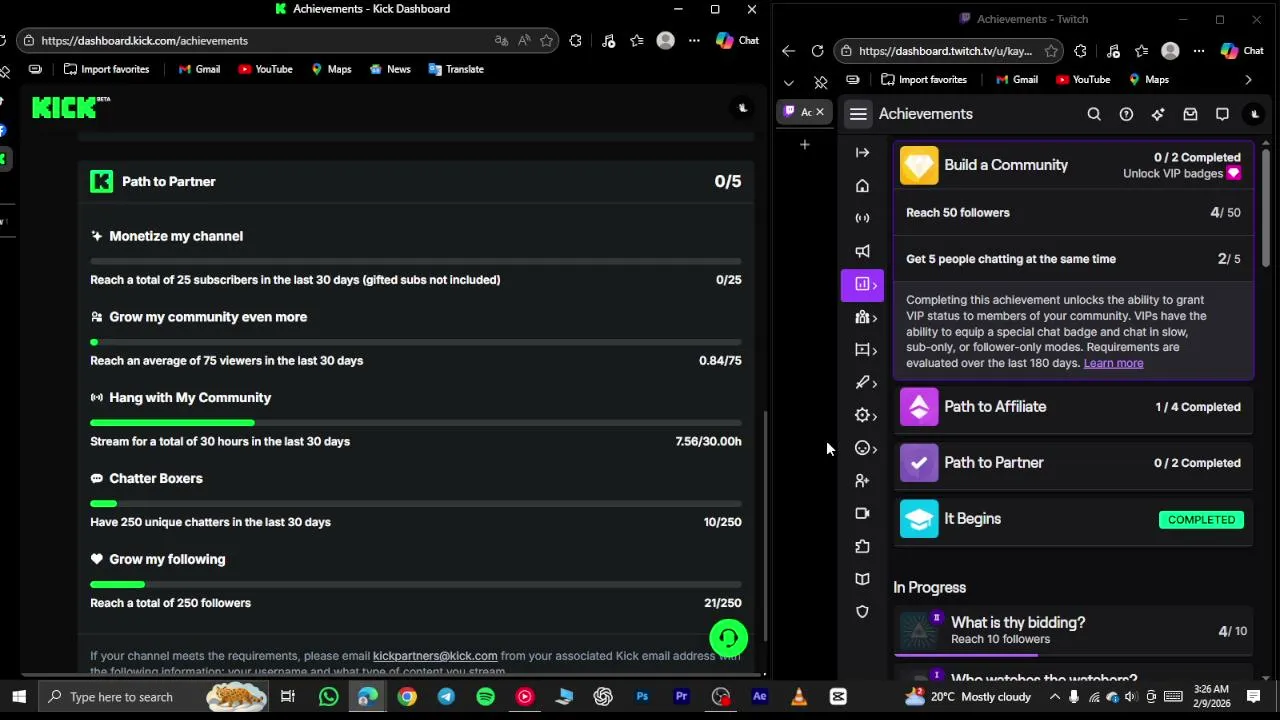The width and height of the screenshot is (1280, 720).
Task: Open Import favorites in Twitch window
Action: [923, 80]
